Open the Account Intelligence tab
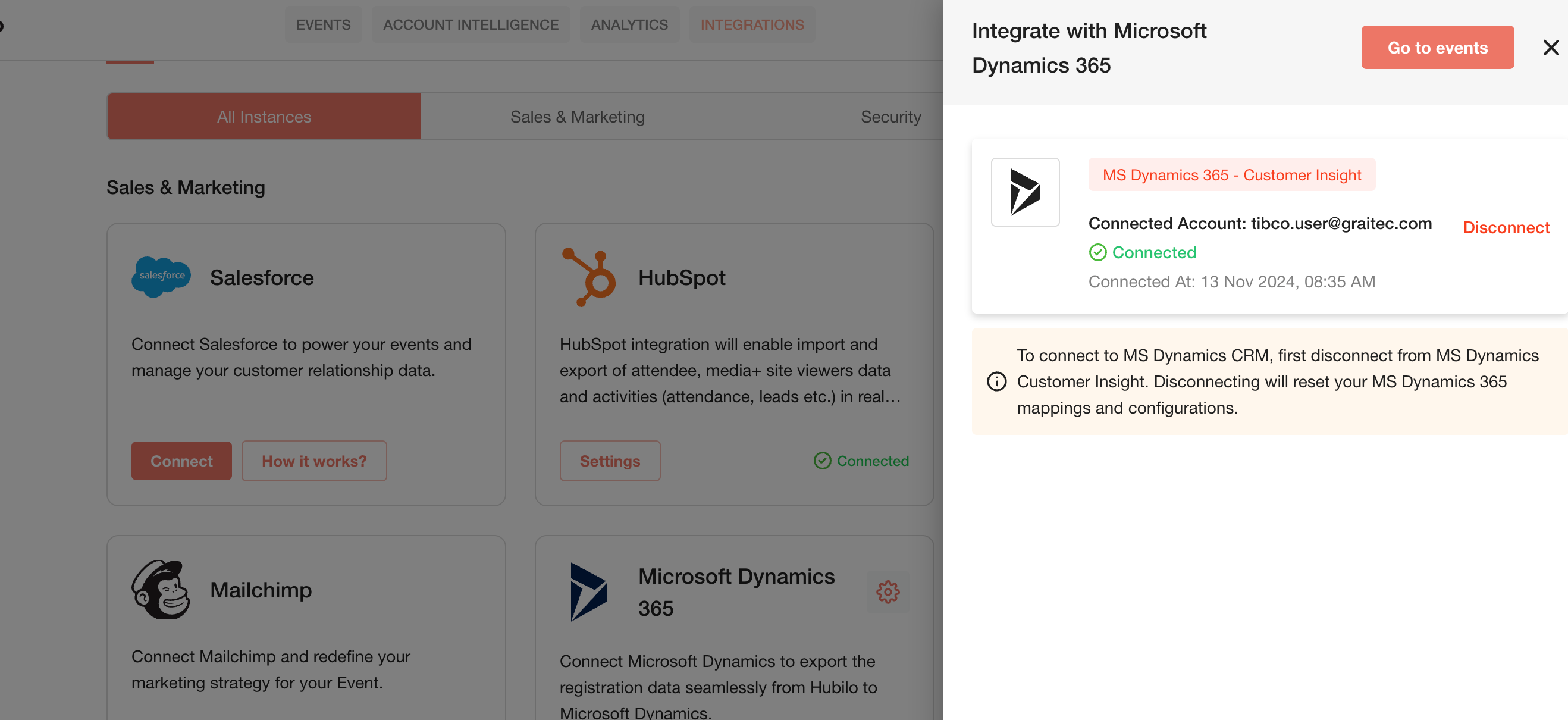The width and height of the screenshot is (1568, 720). pyautogui.click(x=471, y=24)
